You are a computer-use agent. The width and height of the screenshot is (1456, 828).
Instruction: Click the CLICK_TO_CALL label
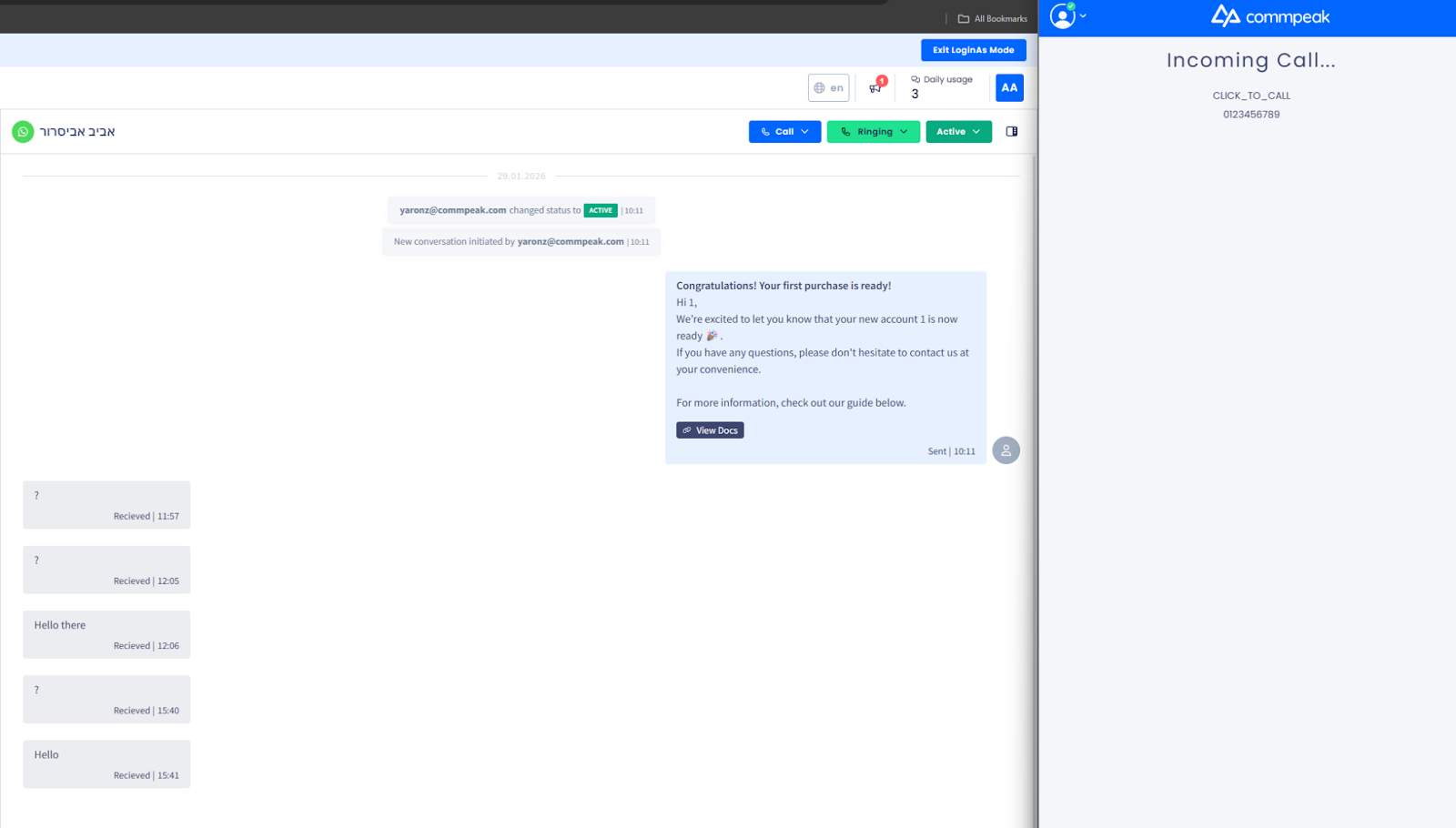1251,96
